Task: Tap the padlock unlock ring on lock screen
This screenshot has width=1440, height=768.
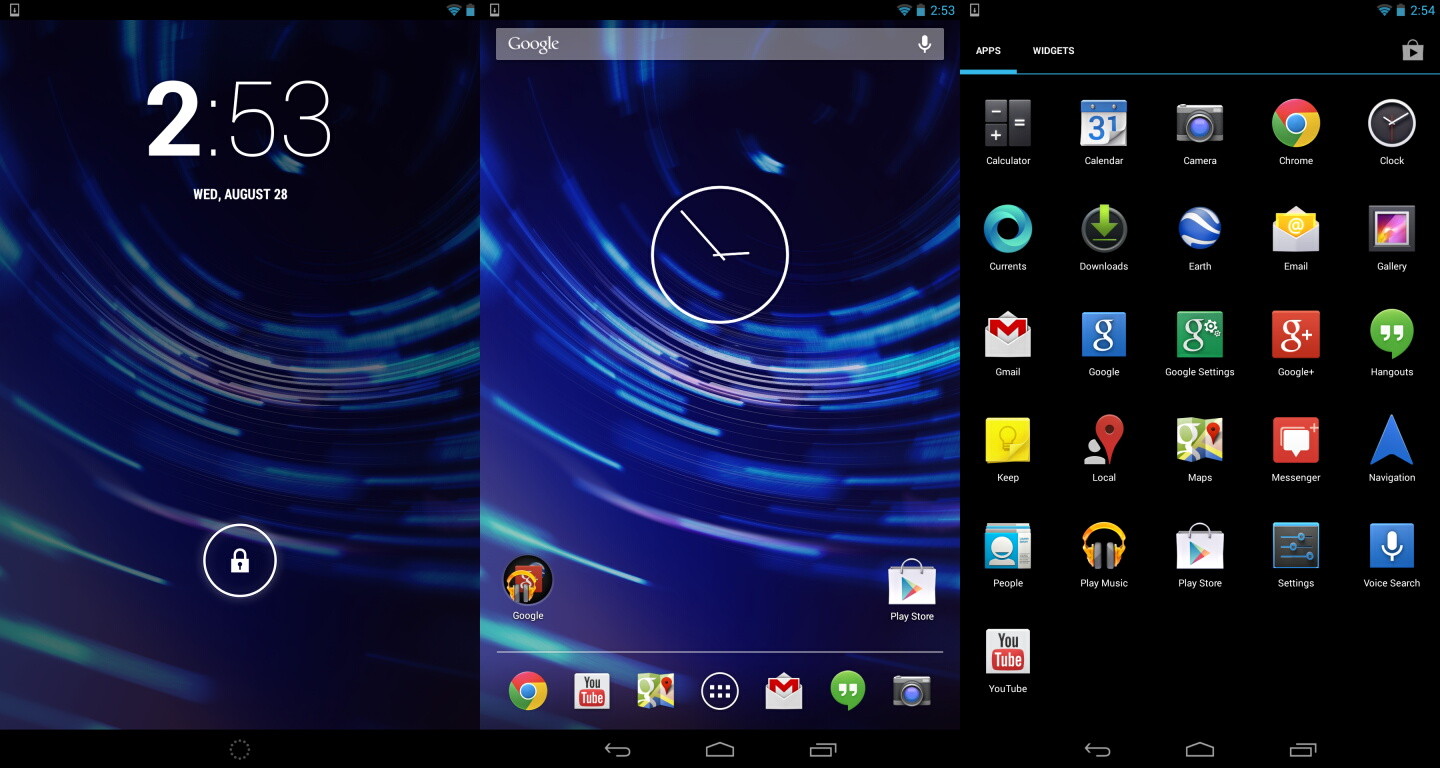Action: click(240, 560)
